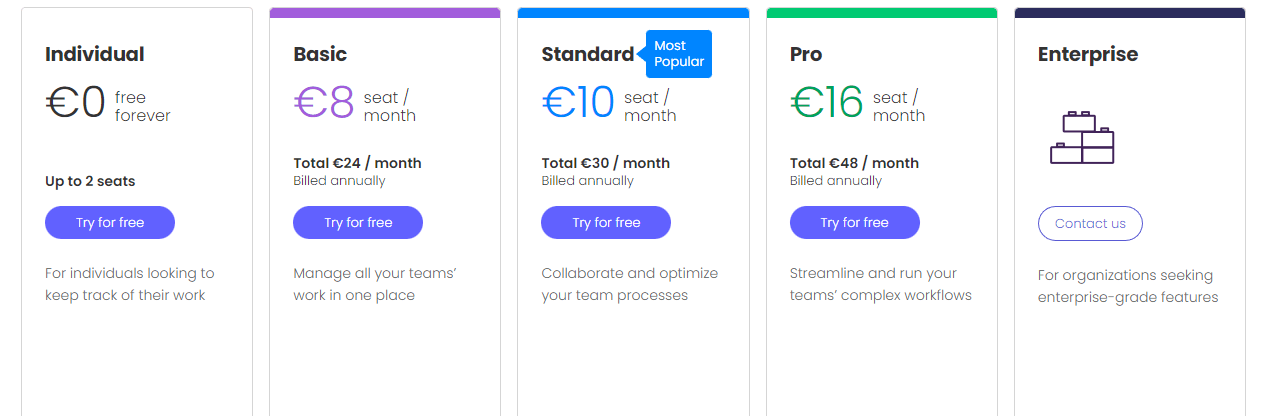Click the Most Popular badge on Standard
Screen dimensions: 1261x416
pyautogui.click(x=679, y=54)
